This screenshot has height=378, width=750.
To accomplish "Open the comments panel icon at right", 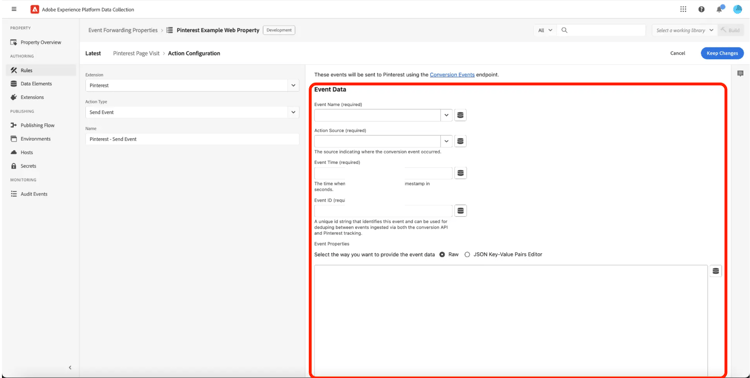I will click(740, 73).
